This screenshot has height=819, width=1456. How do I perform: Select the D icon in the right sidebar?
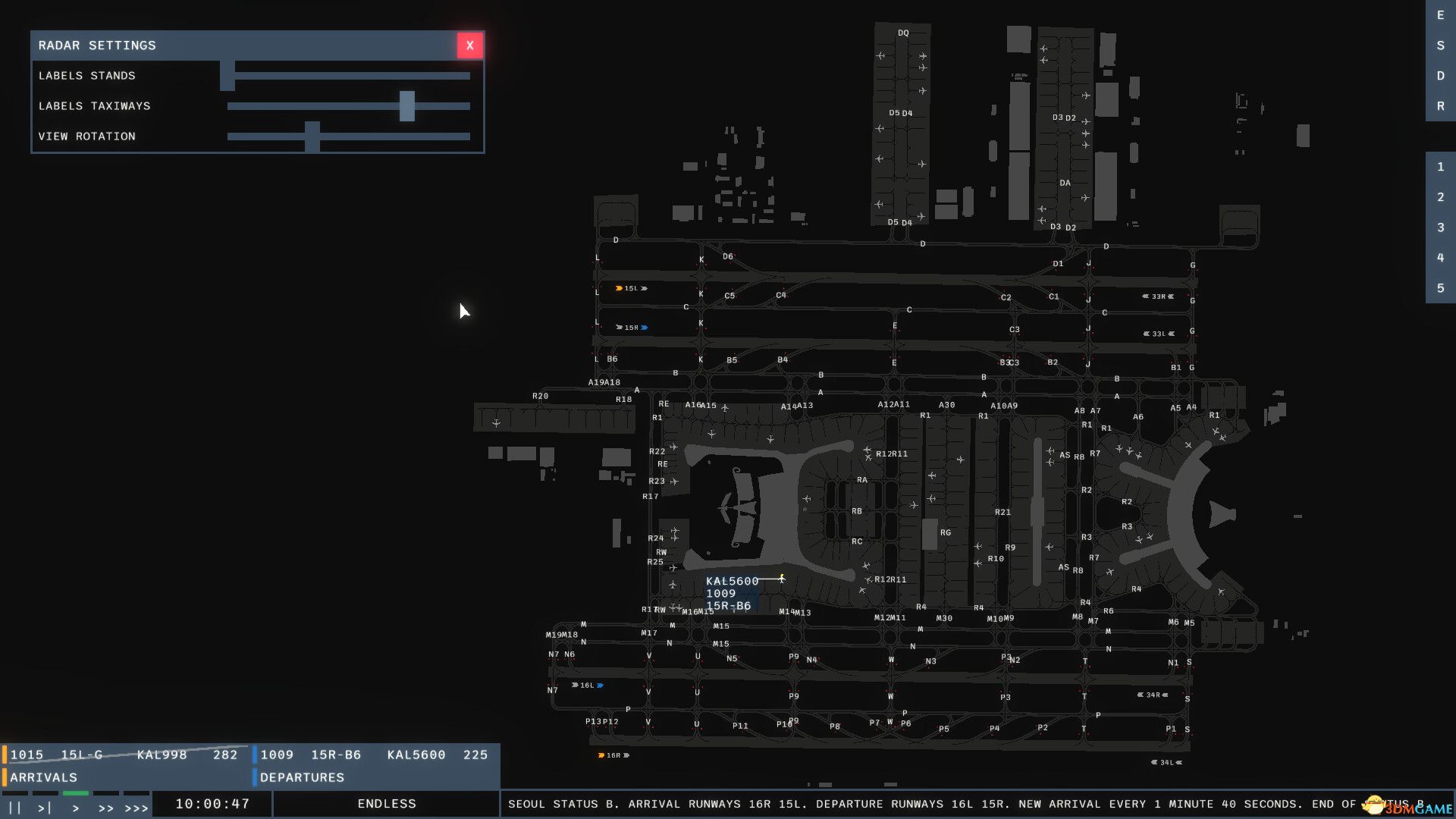click(x=1440, y=76)
